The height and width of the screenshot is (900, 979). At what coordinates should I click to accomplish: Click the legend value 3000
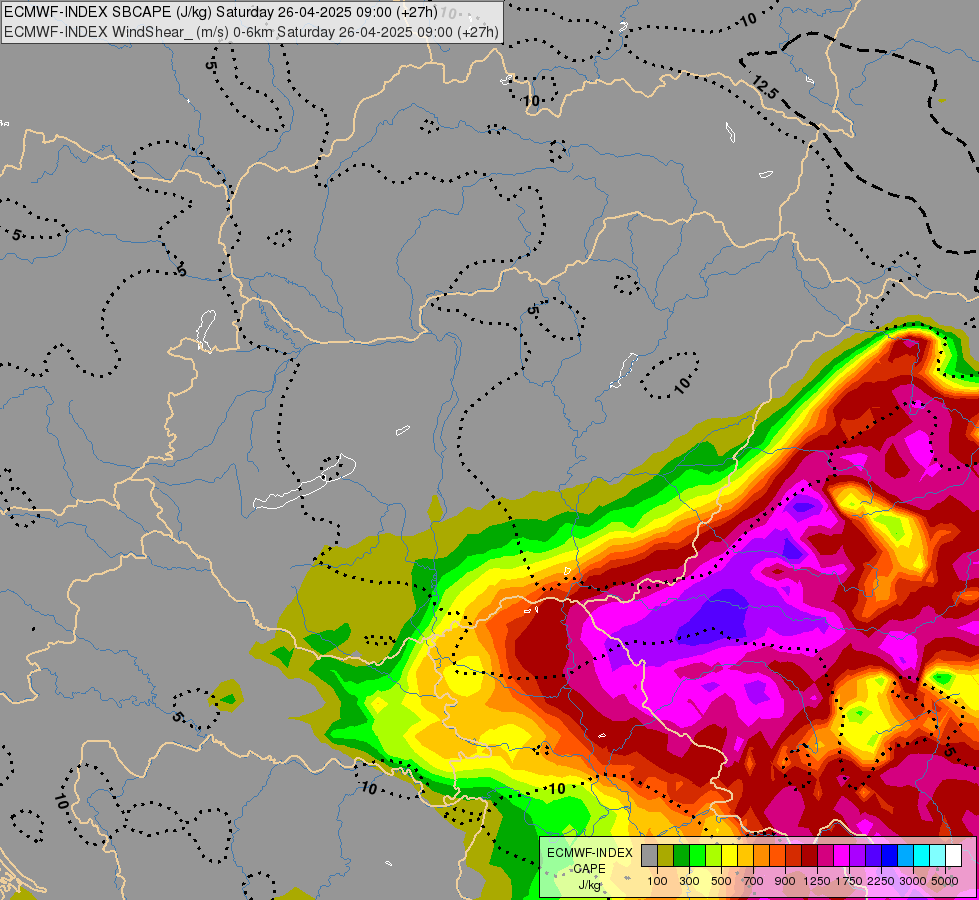[x=912, y=881]
